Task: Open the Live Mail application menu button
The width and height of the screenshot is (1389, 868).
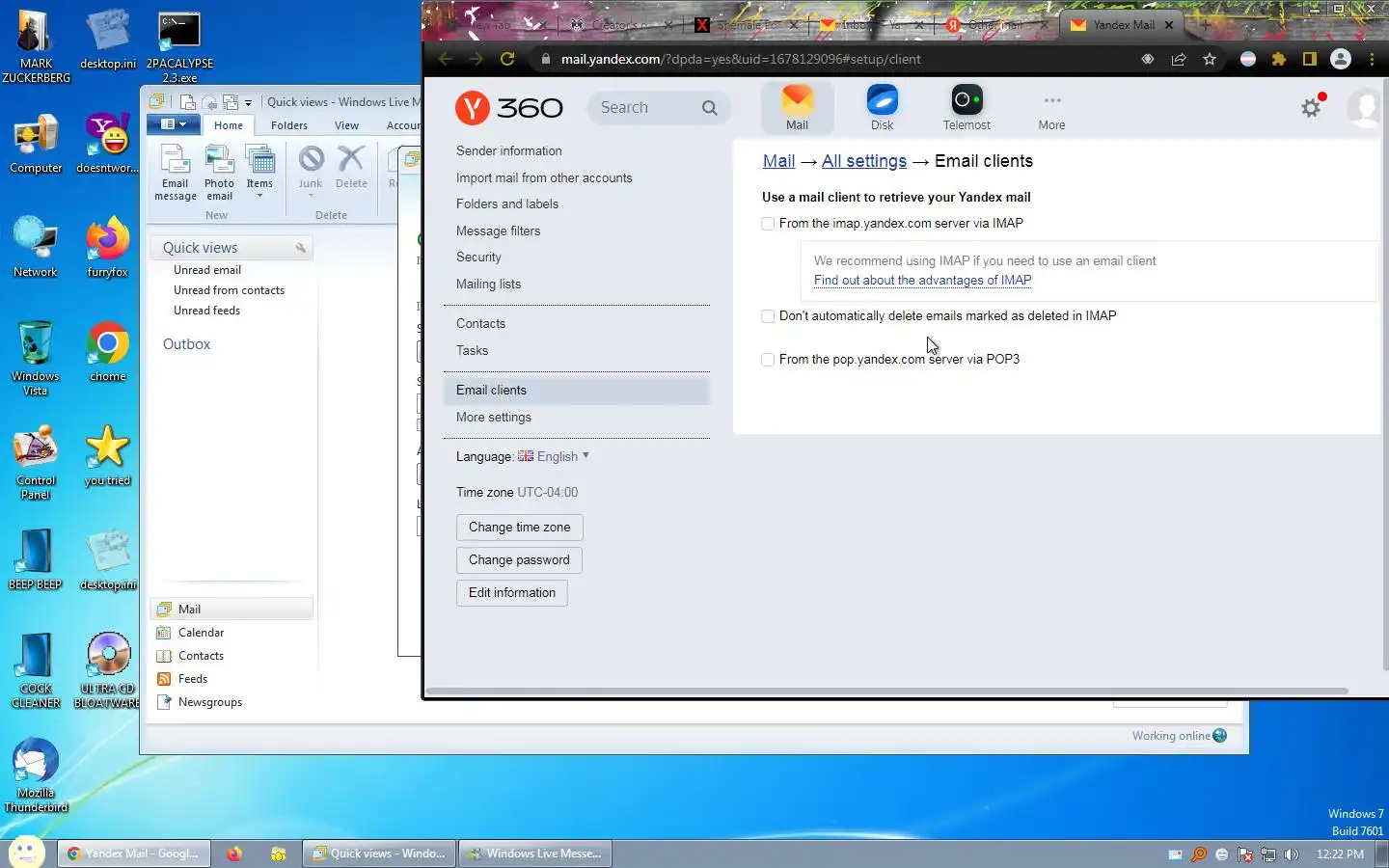Action: click(174, 124)
